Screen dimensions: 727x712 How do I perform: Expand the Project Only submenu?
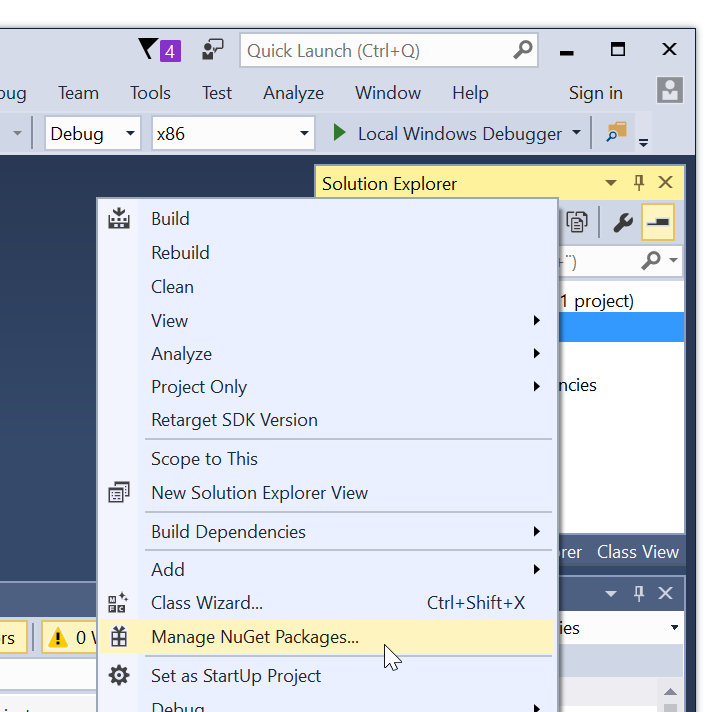[326, 387]
